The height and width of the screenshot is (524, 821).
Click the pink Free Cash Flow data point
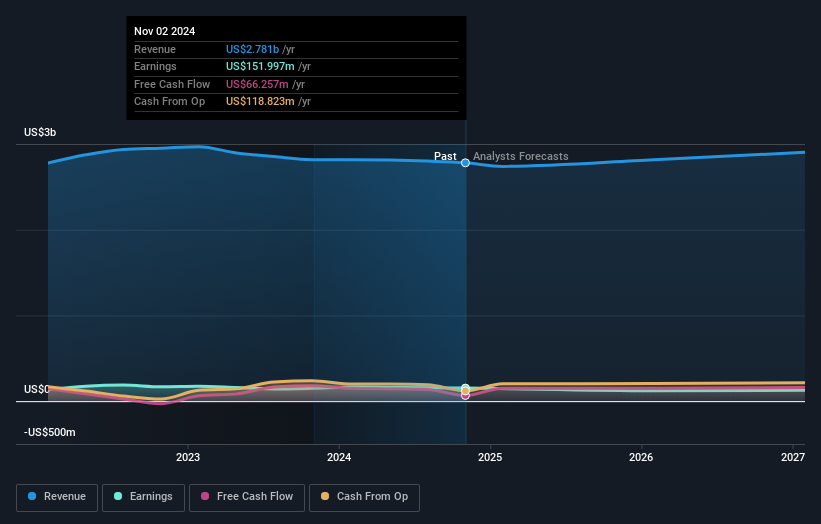pos(465,396)
